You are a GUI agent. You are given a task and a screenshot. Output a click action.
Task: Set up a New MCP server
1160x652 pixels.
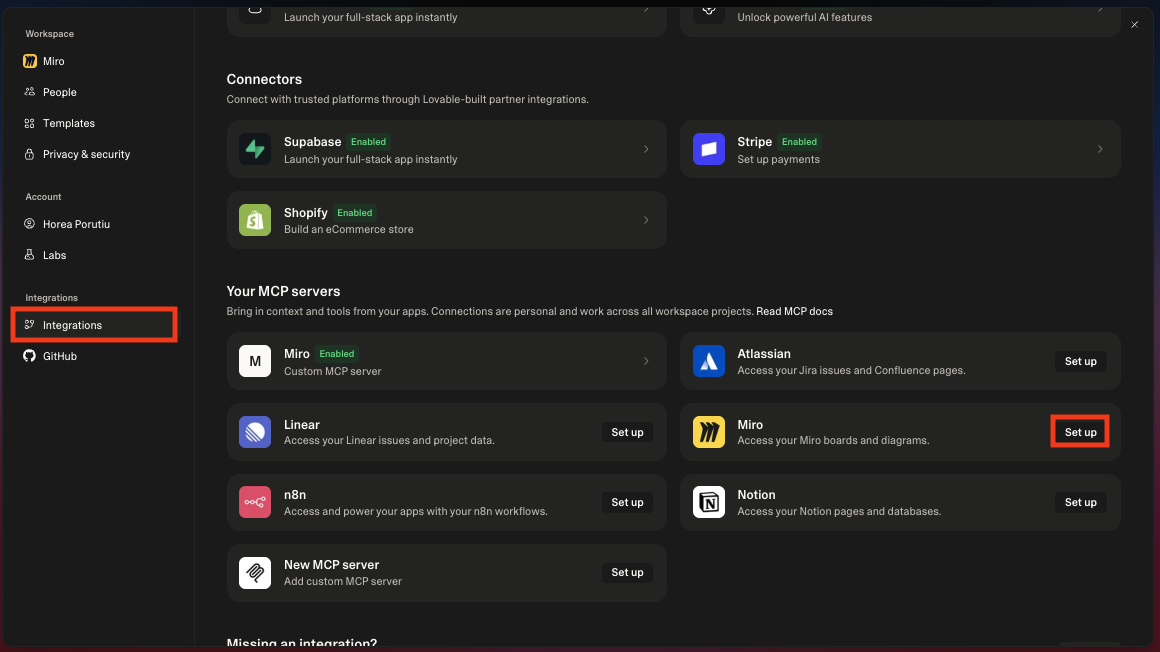click(x=627, y=572)
